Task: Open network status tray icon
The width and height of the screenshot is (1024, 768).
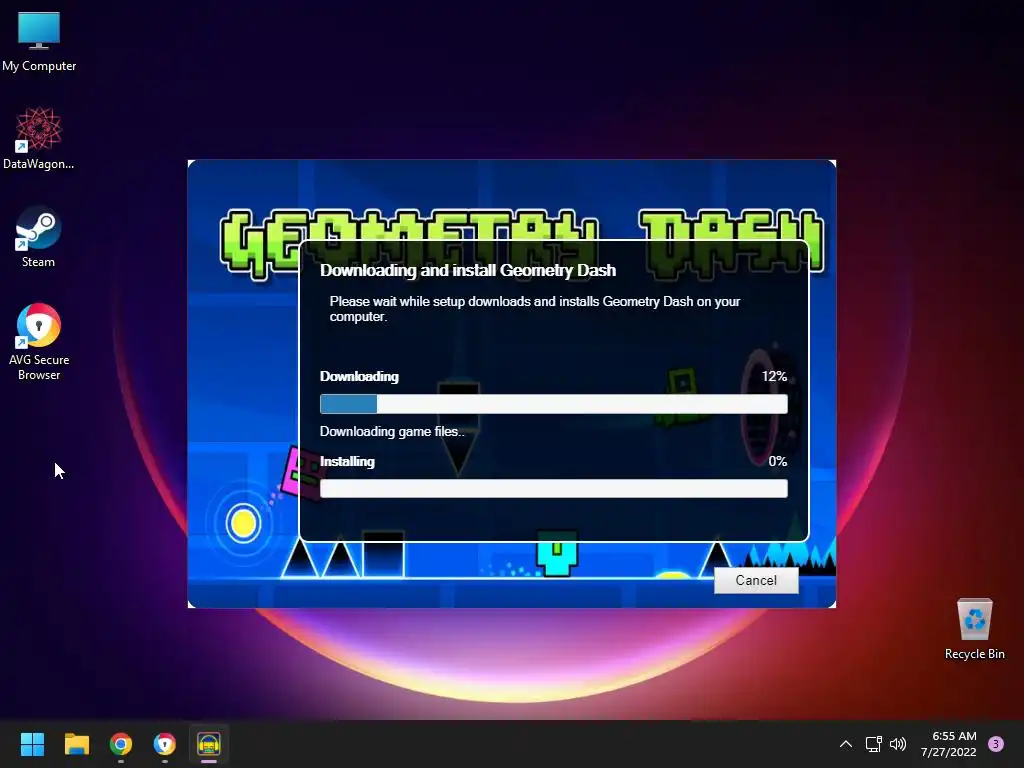Action: click(x=873, y=744)
